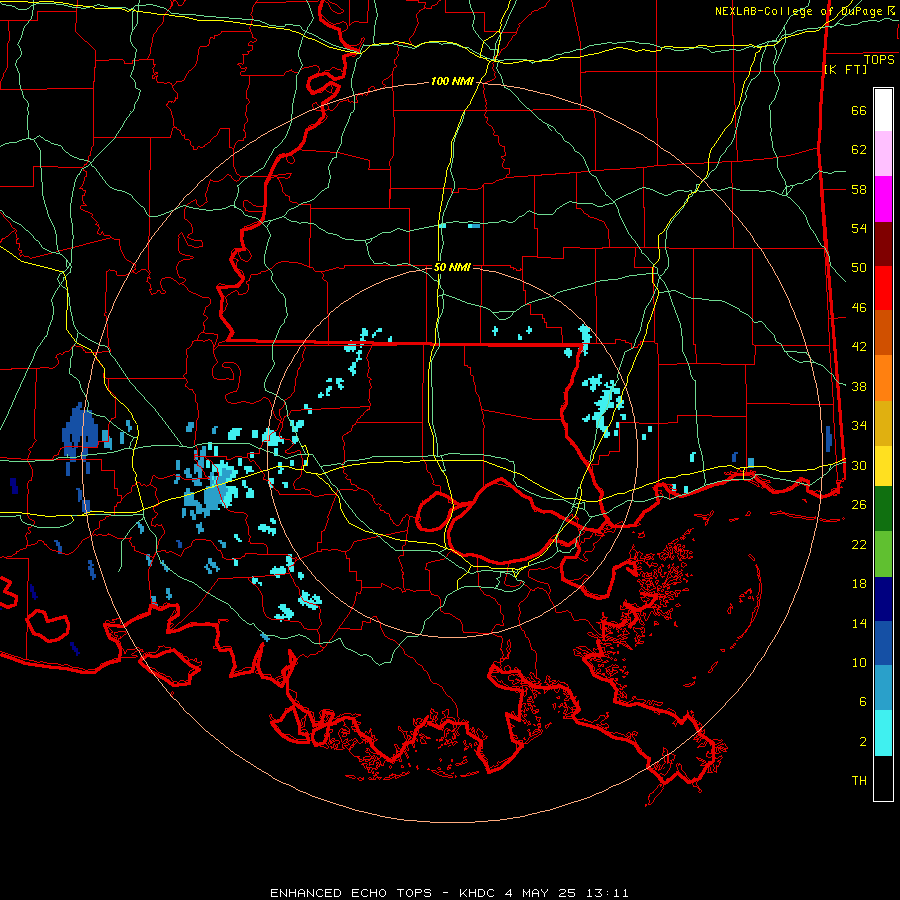Click the 'TH' legend label
This screenshot has width=900, height=900.
(x=859, y=781)
